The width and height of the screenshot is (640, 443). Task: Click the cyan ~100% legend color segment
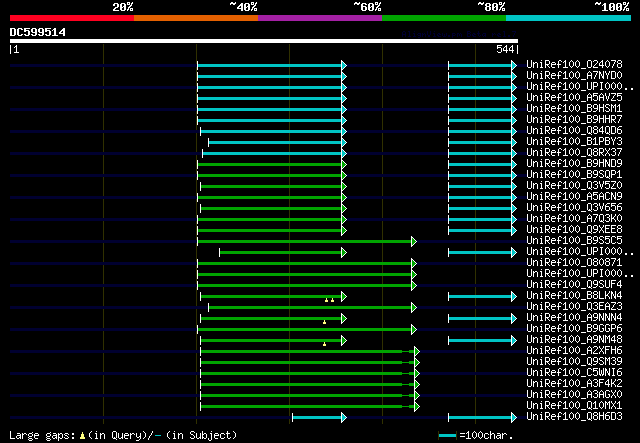569,18
